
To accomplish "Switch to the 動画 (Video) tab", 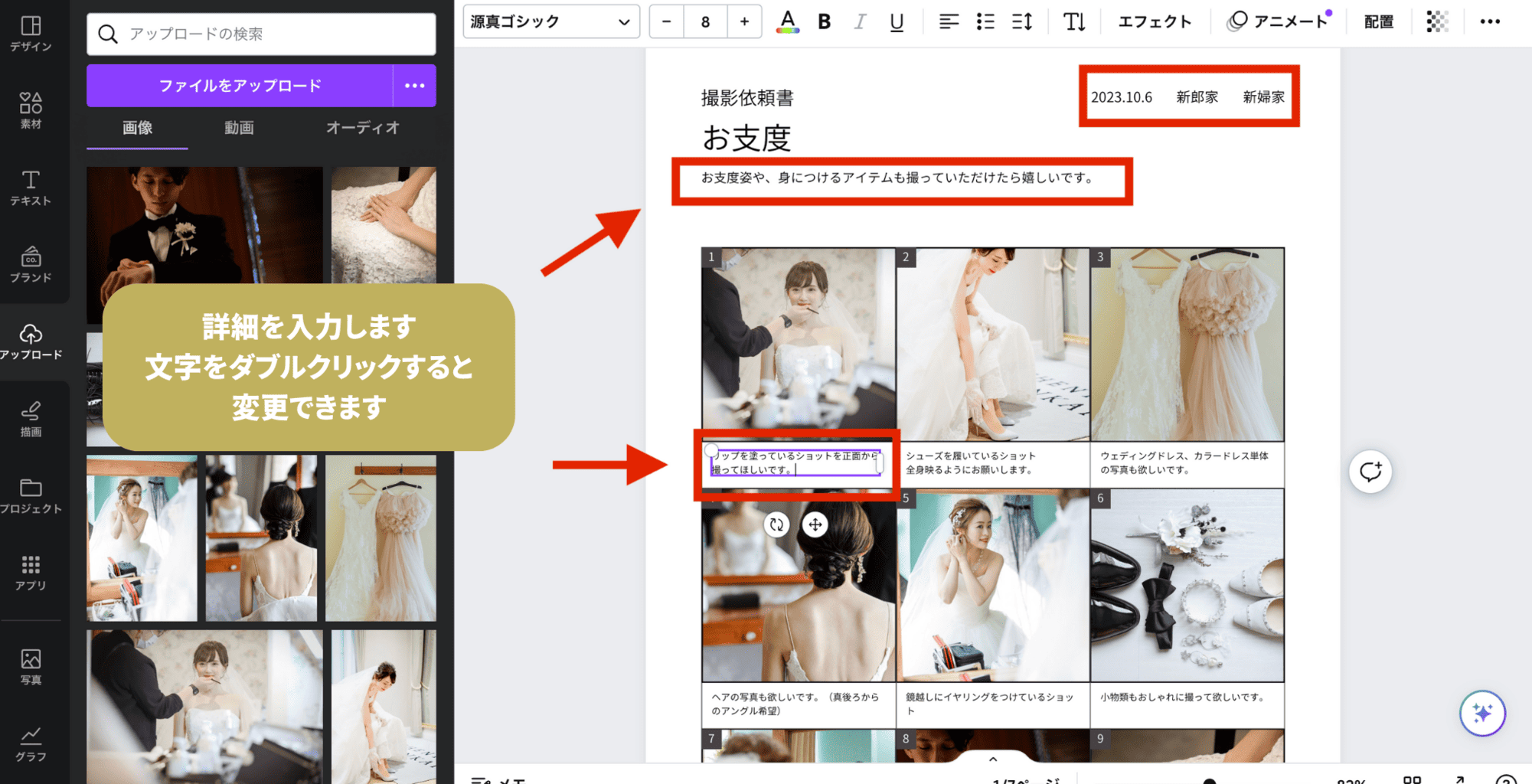I will [239, 128].
